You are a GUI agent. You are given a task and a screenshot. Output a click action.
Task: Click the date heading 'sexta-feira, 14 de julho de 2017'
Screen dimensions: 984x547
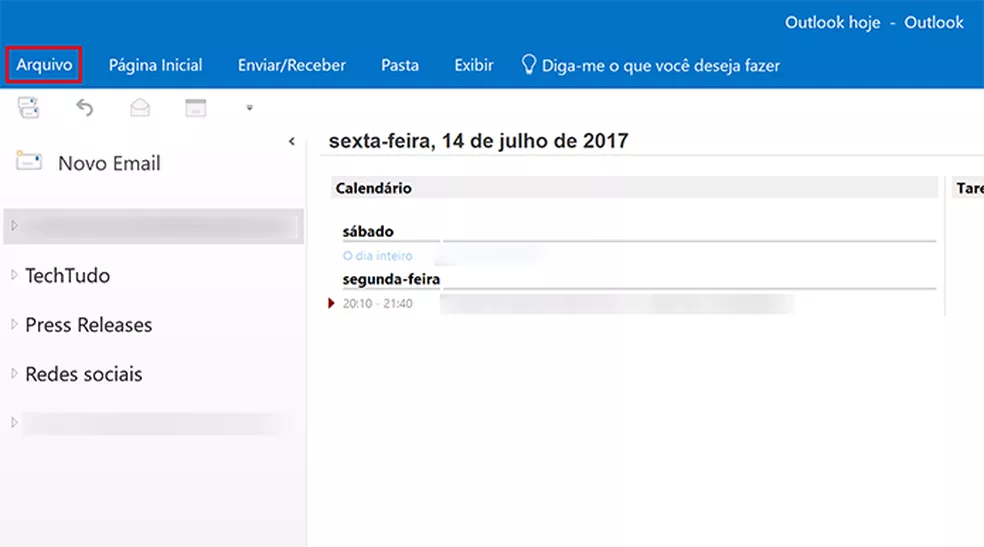tap(478, 141)
